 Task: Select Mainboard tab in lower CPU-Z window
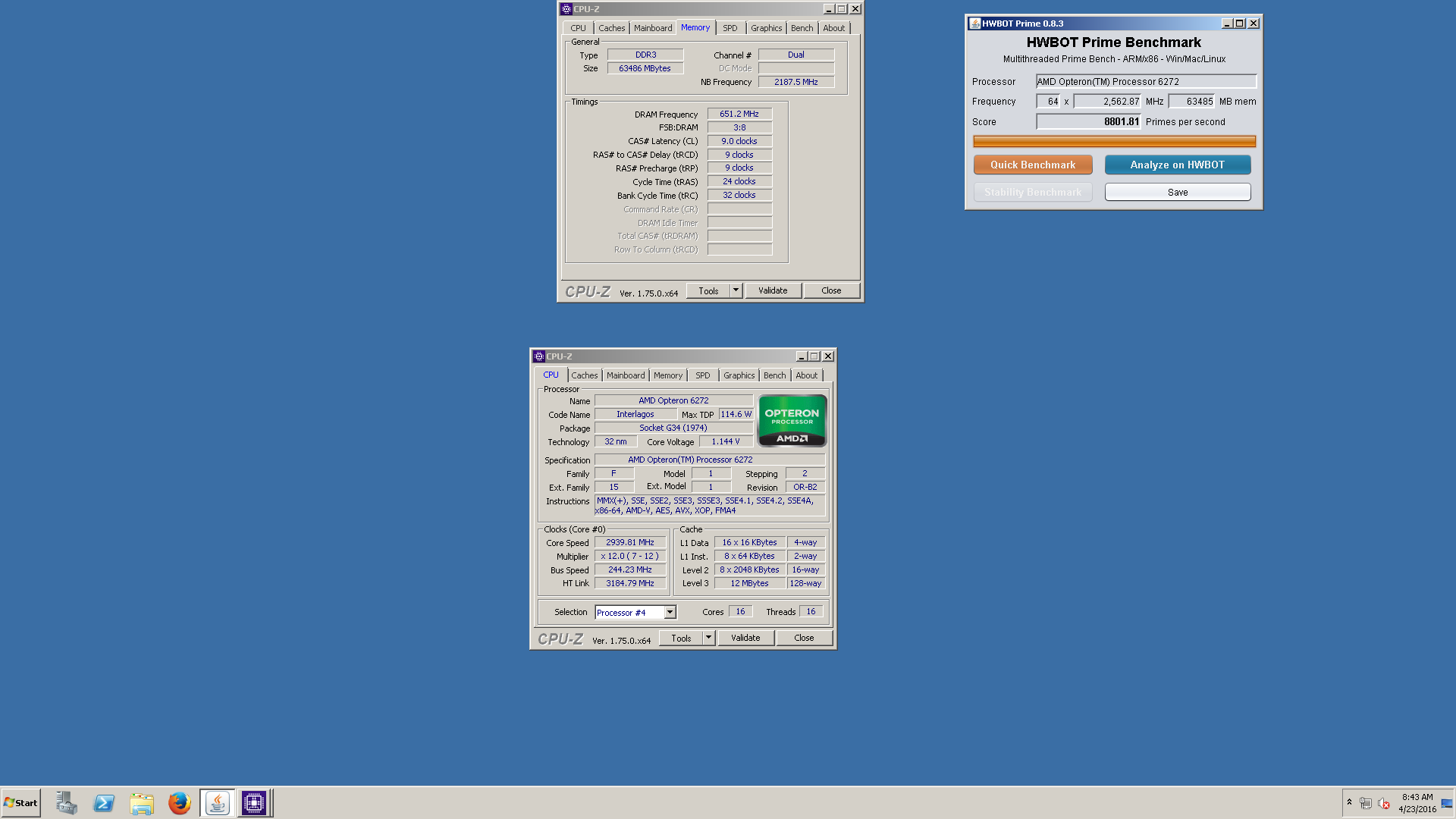click(x=626, y=375)
